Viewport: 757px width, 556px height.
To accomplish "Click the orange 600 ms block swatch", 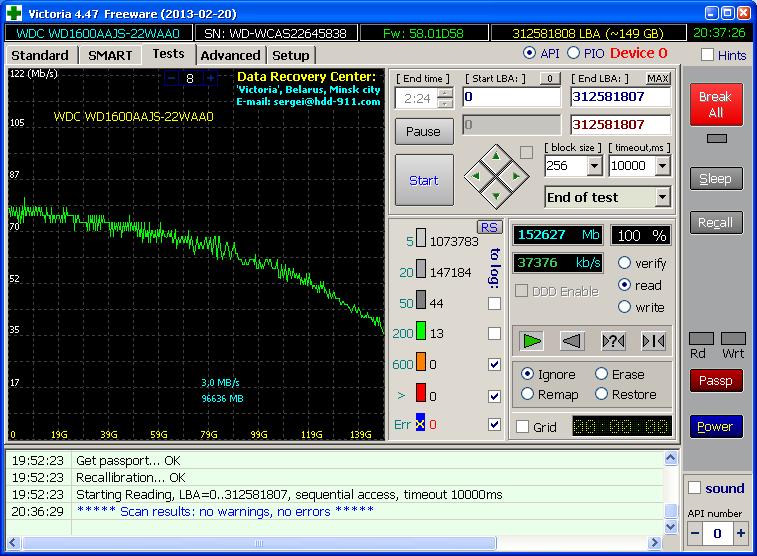I will pos(421,361).
